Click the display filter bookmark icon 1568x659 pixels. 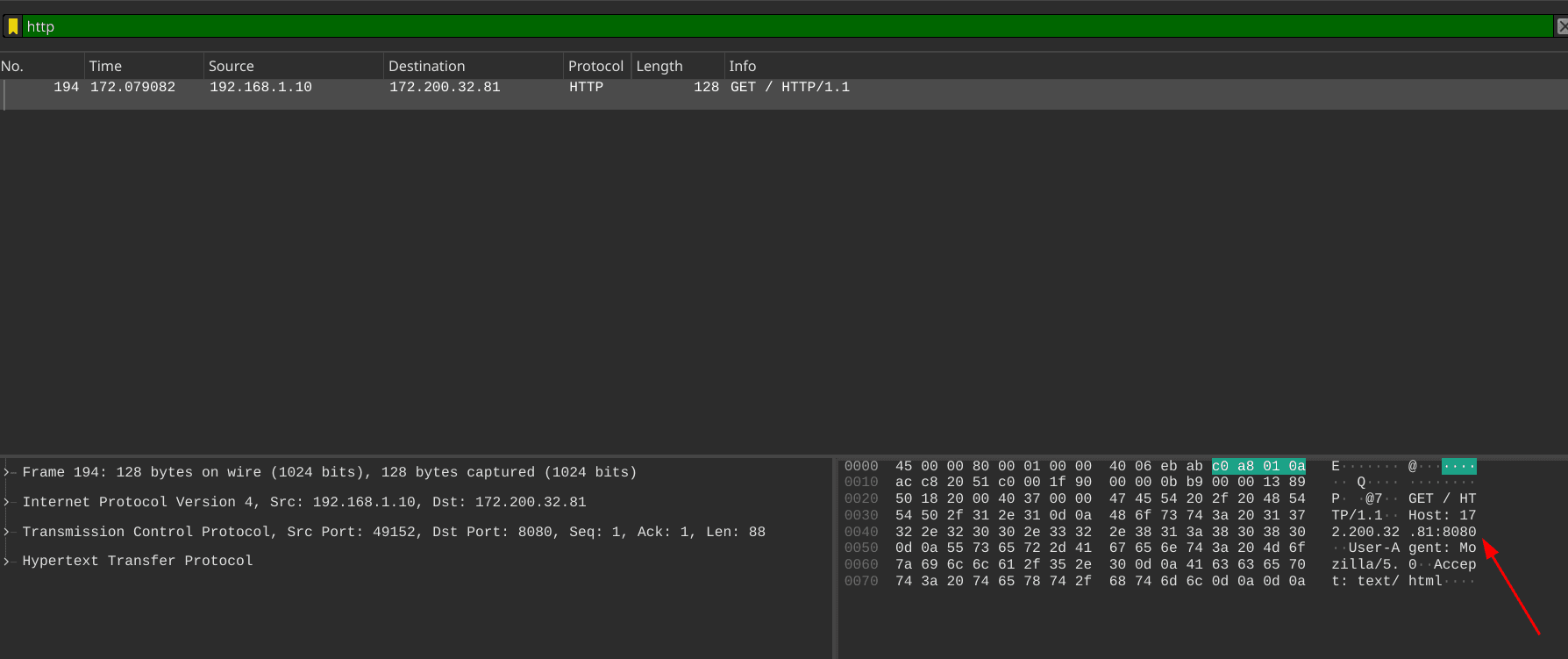12,26
